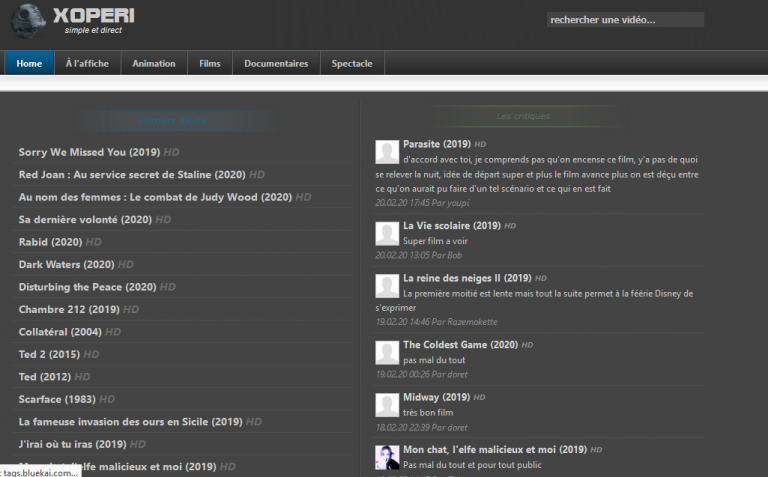Switch to the À l'affiche tab
Viewport: 768px width, 477px height.
click(x=87, y=63)
